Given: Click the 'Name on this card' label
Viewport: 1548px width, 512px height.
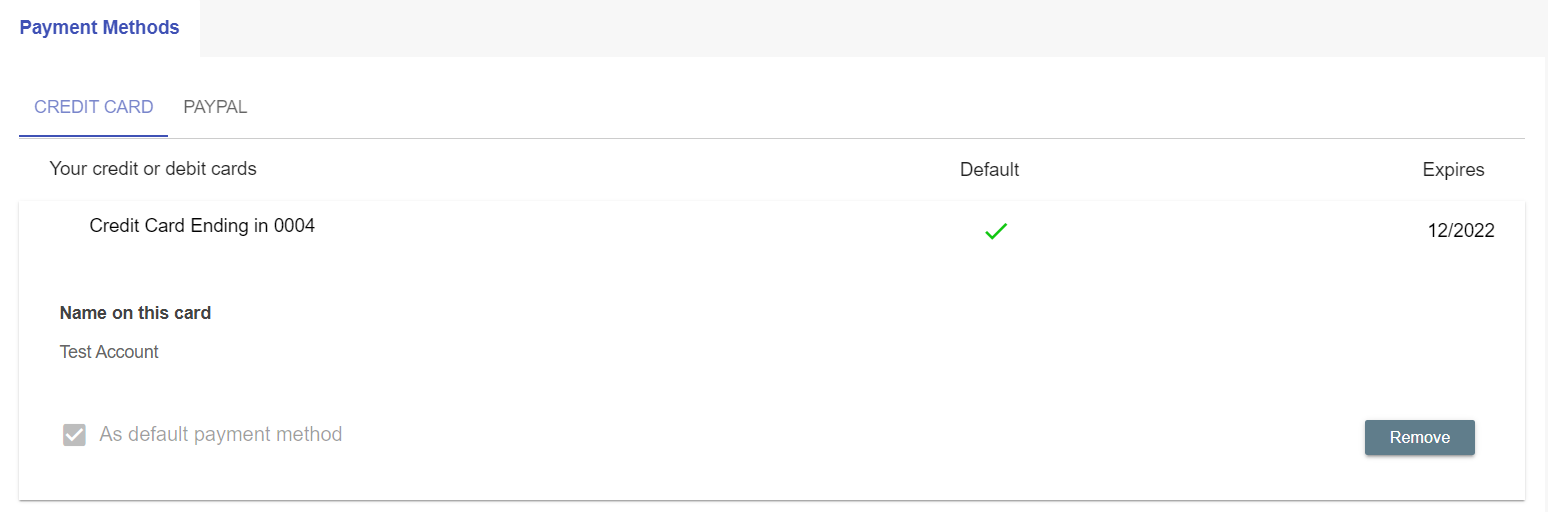Looking at the screenshot, I should (x=135, y=313).
